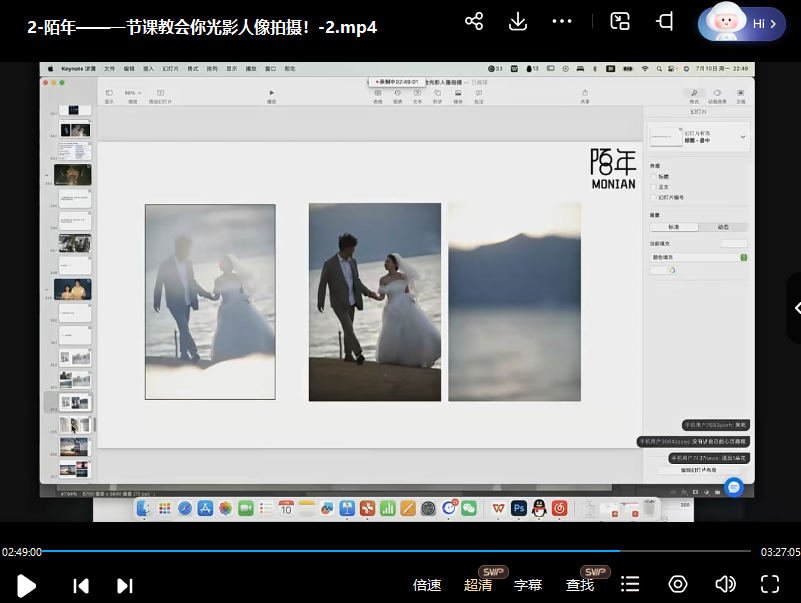Viewport: 801px width, 603px height.
Task: Open 倍速 playback speed menu
Action: (x=427, y=585)
